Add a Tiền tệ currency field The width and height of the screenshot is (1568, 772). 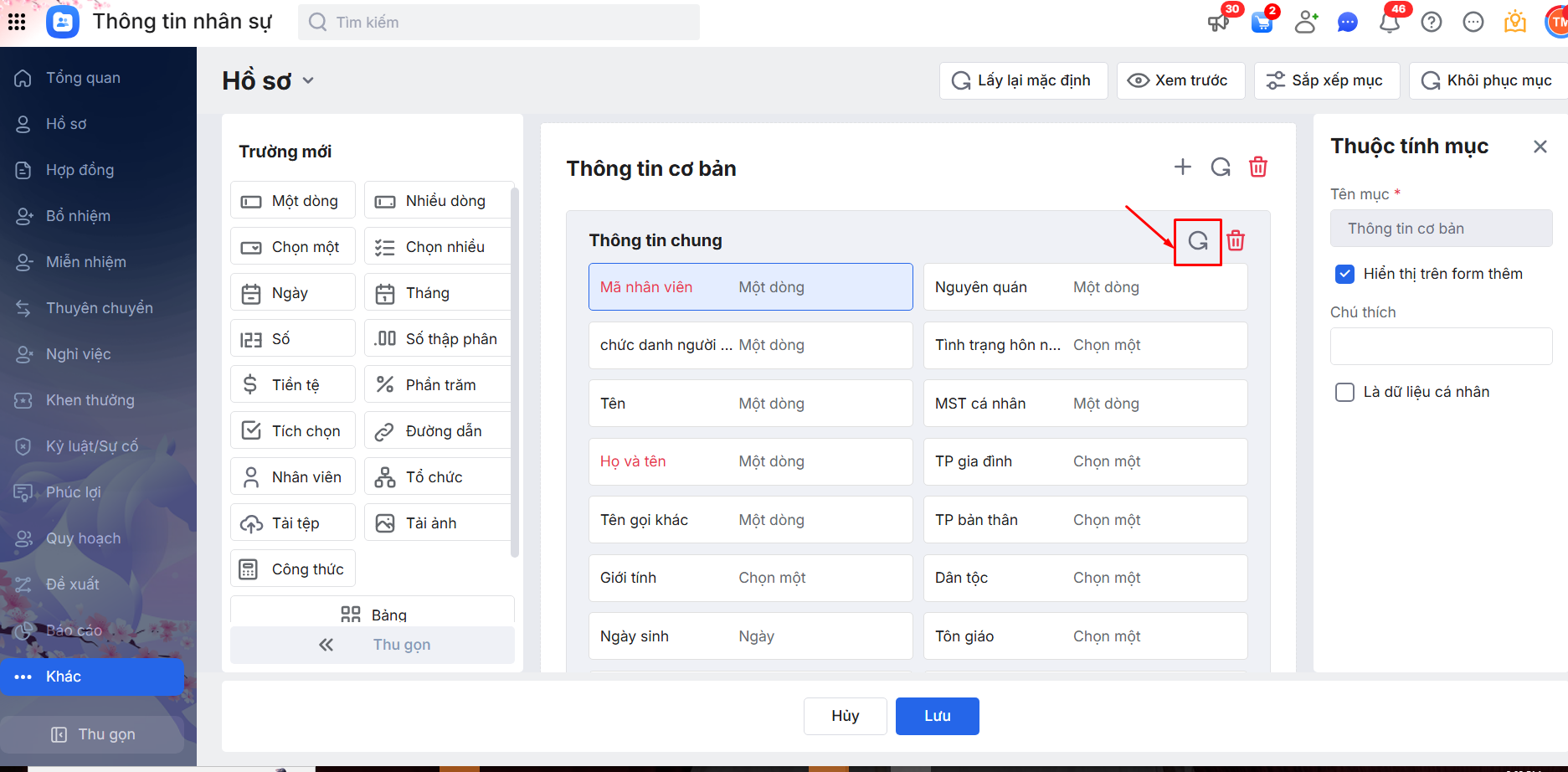click(293, 385)
